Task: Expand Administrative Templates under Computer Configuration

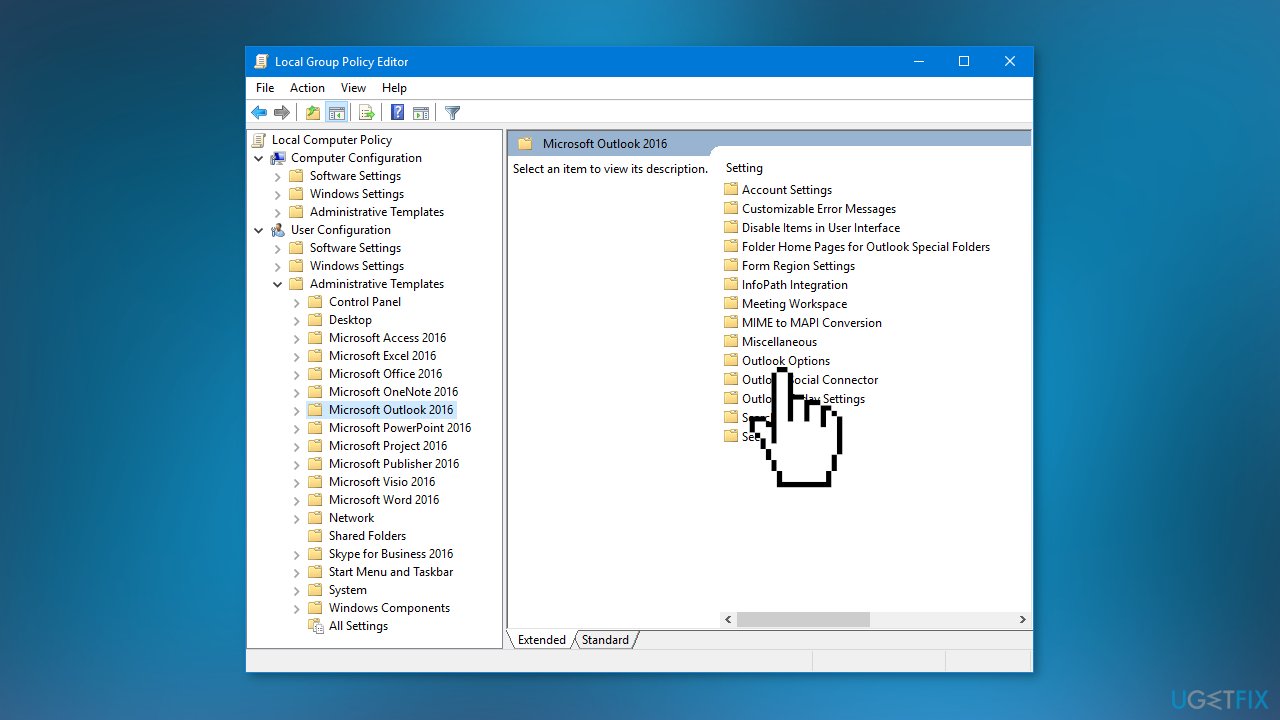Action: tap(278, 212)
